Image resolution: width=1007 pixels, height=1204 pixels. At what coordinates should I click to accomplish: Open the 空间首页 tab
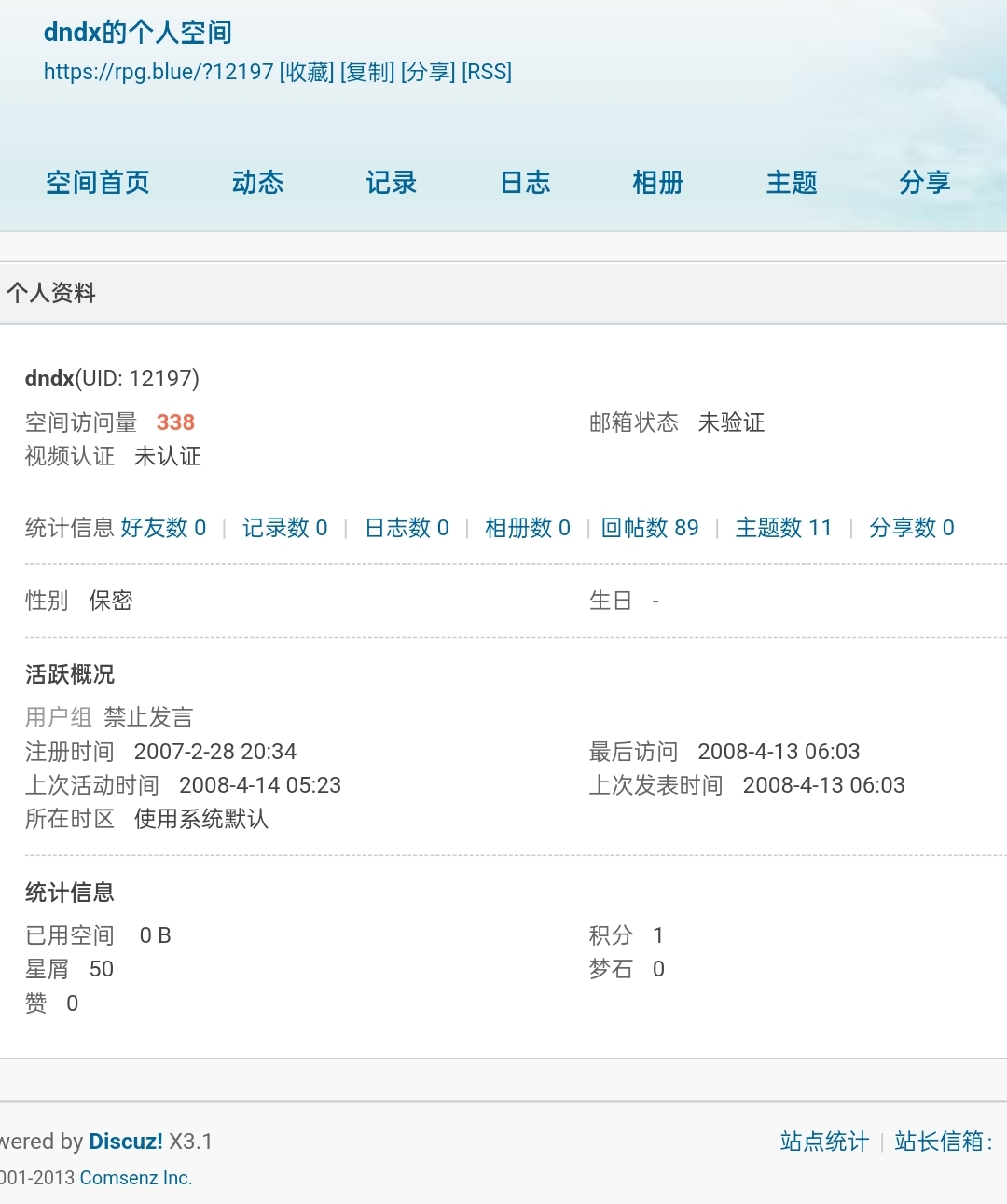[98, 183]
